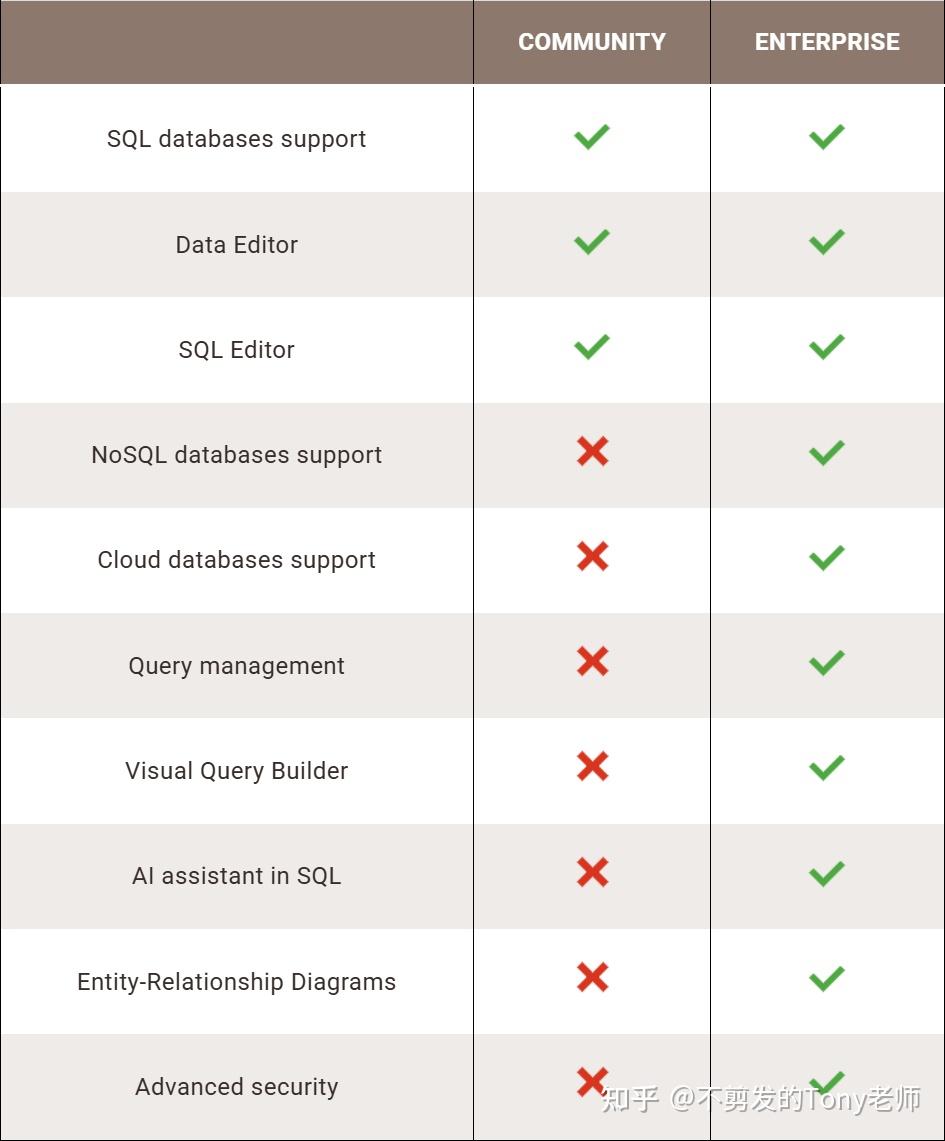
Task: Click the Community red X for NoSQL databases support
Action: click(x=593, y=452)
